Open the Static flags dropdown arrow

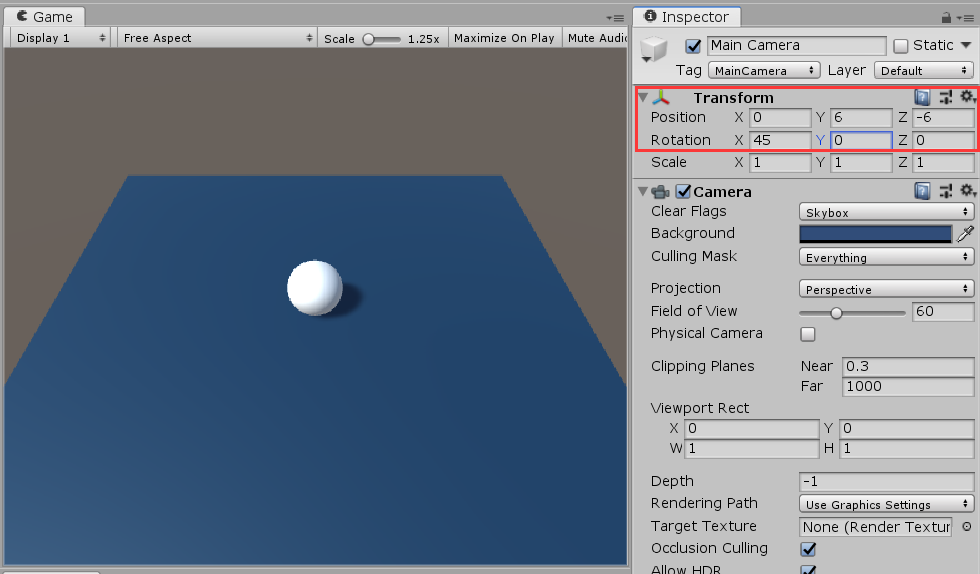[x=966, y=45]
